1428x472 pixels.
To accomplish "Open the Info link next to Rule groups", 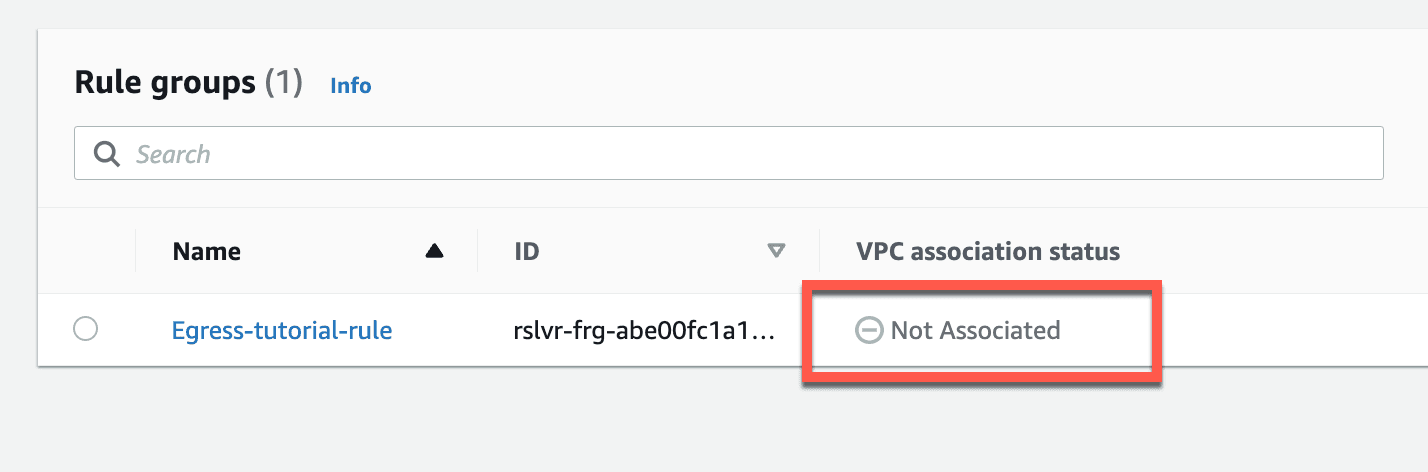I will [x=351, y=86].
